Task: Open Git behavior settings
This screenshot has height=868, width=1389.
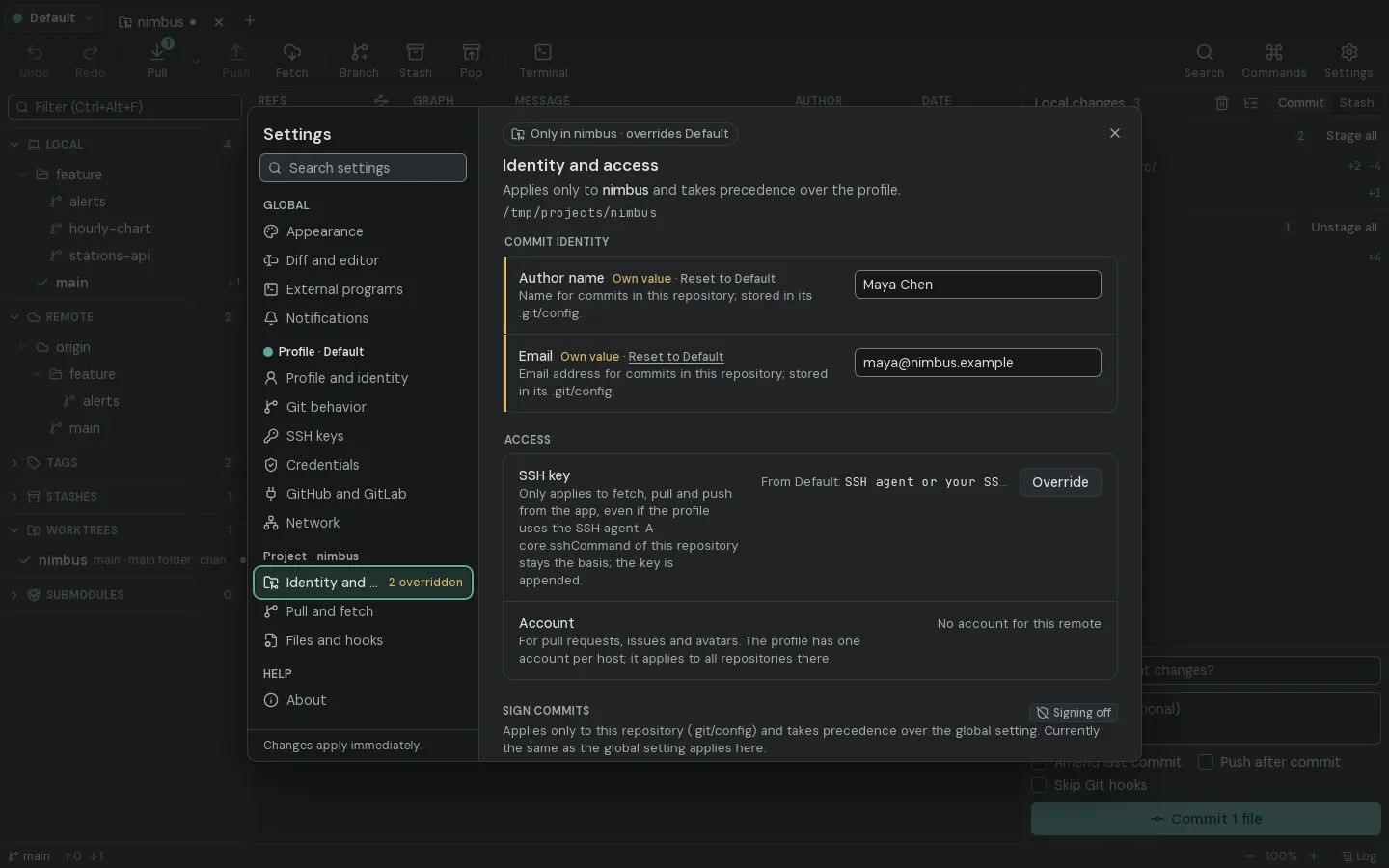Action: tap(363, 407)
